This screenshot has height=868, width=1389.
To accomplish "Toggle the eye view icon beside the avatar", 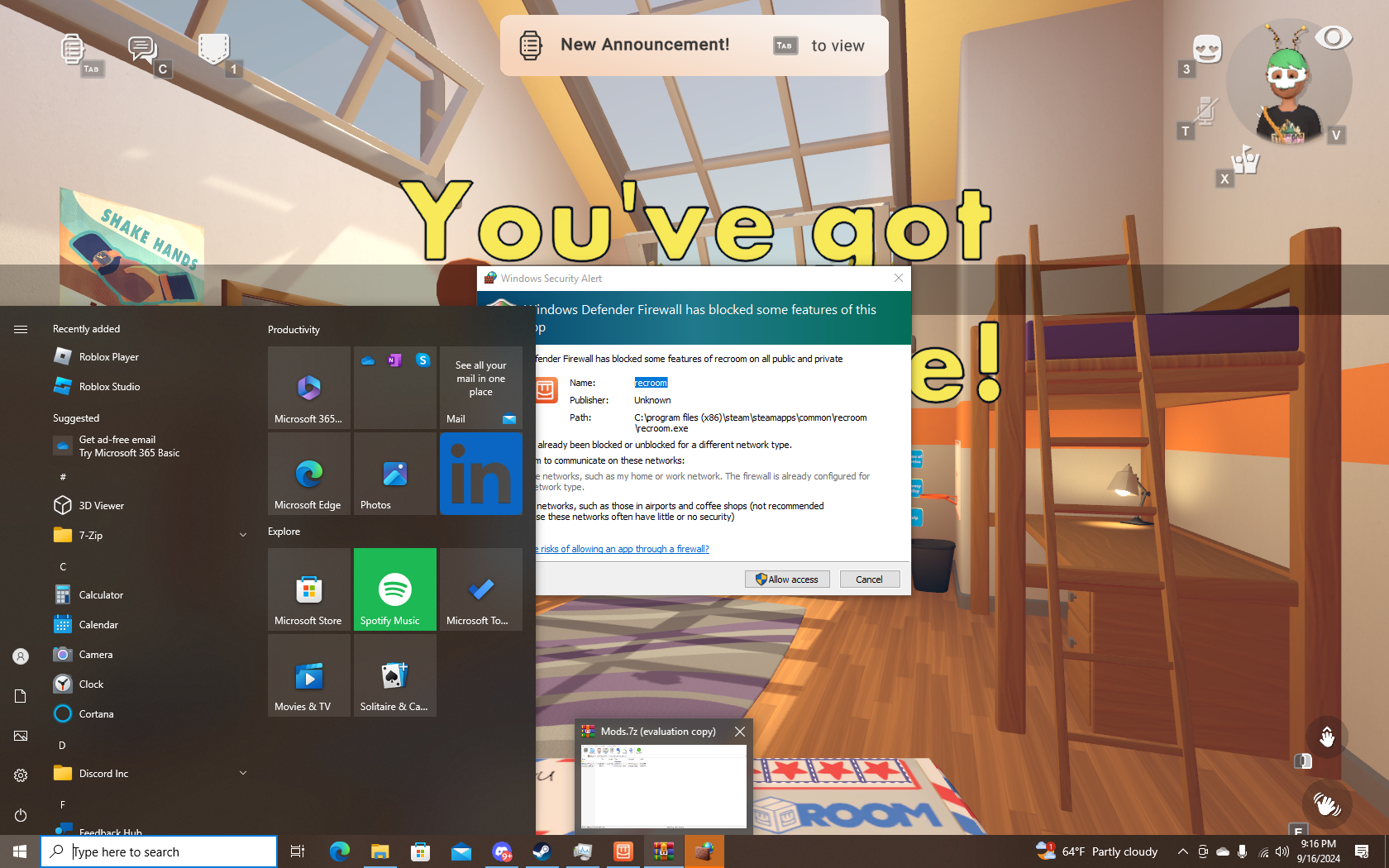I will pyautogui.click(x=1333, y=37).
